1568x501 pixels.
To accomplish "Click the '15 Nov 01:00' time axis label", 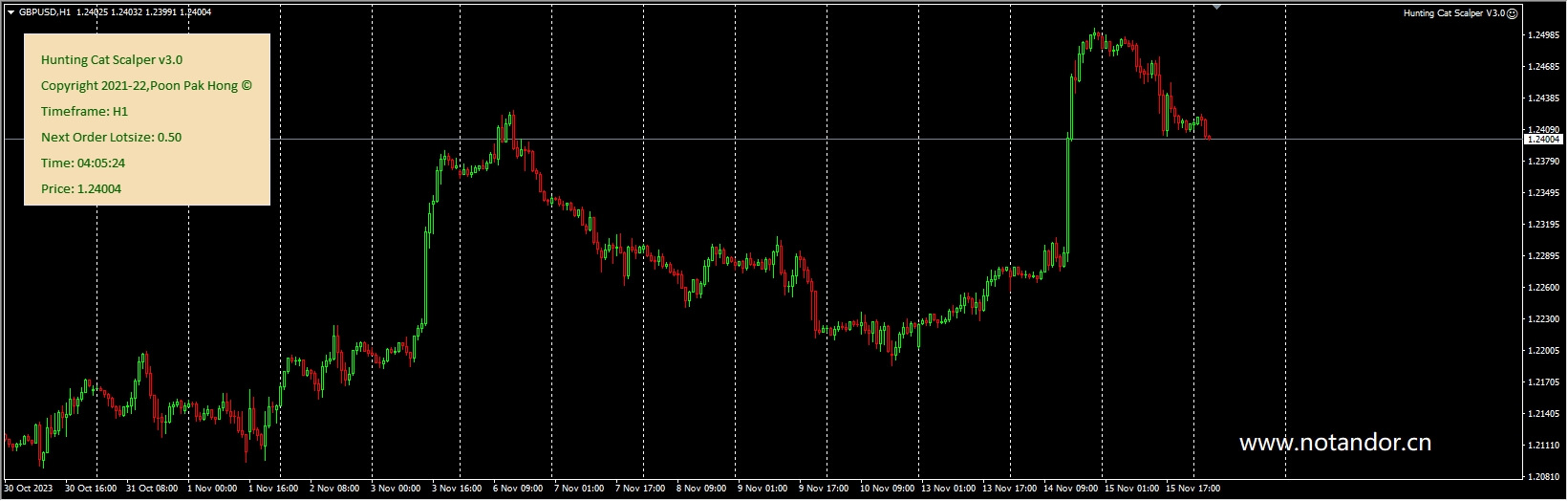I will (x=1131, y=489).
